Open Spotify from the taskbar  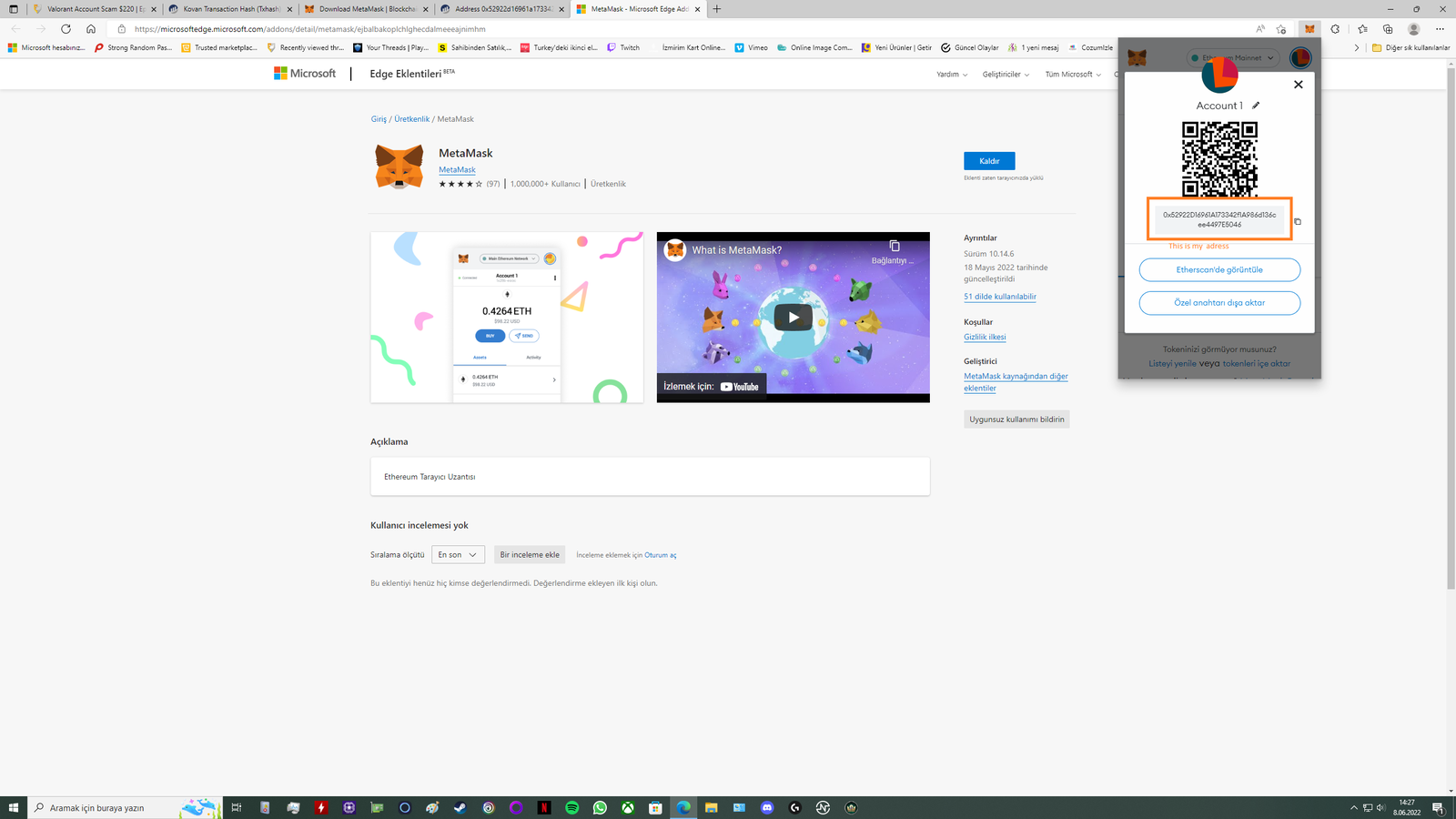coord(572,807)
